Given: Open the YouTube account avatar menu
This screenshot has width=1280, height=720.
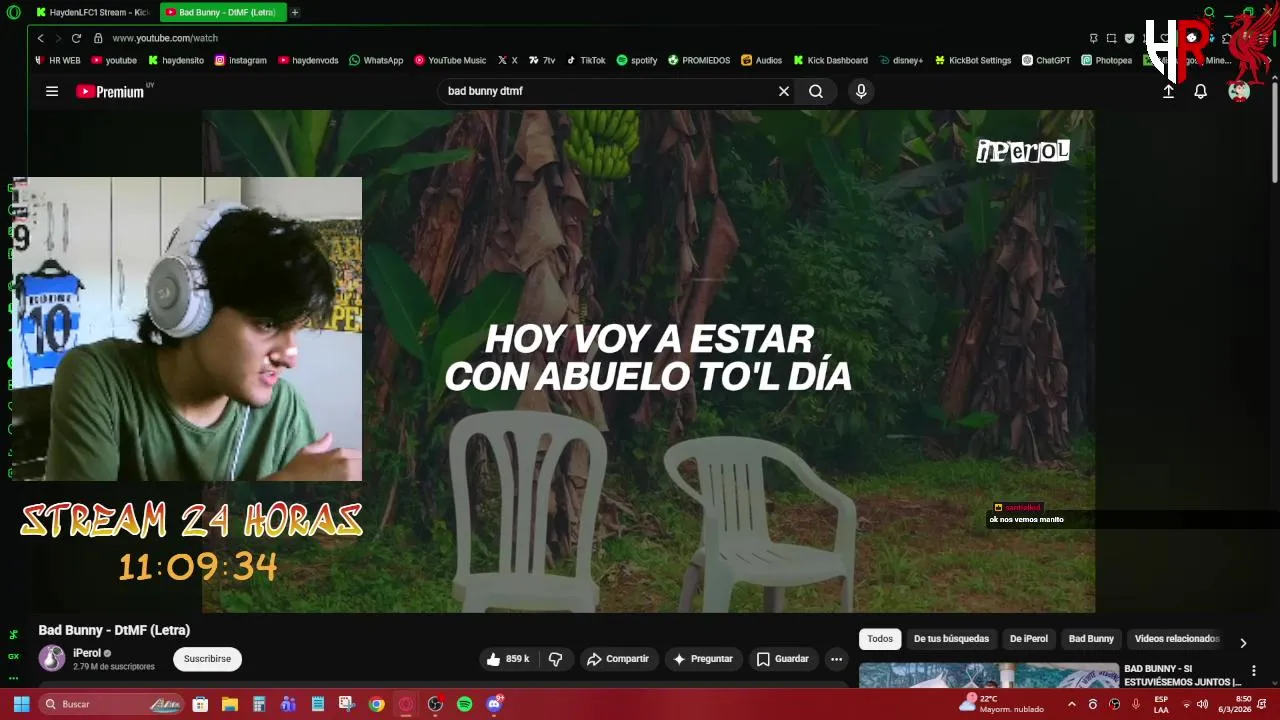Looking at the screenshot, I should pyautogui.click(x=1239, y=91).
